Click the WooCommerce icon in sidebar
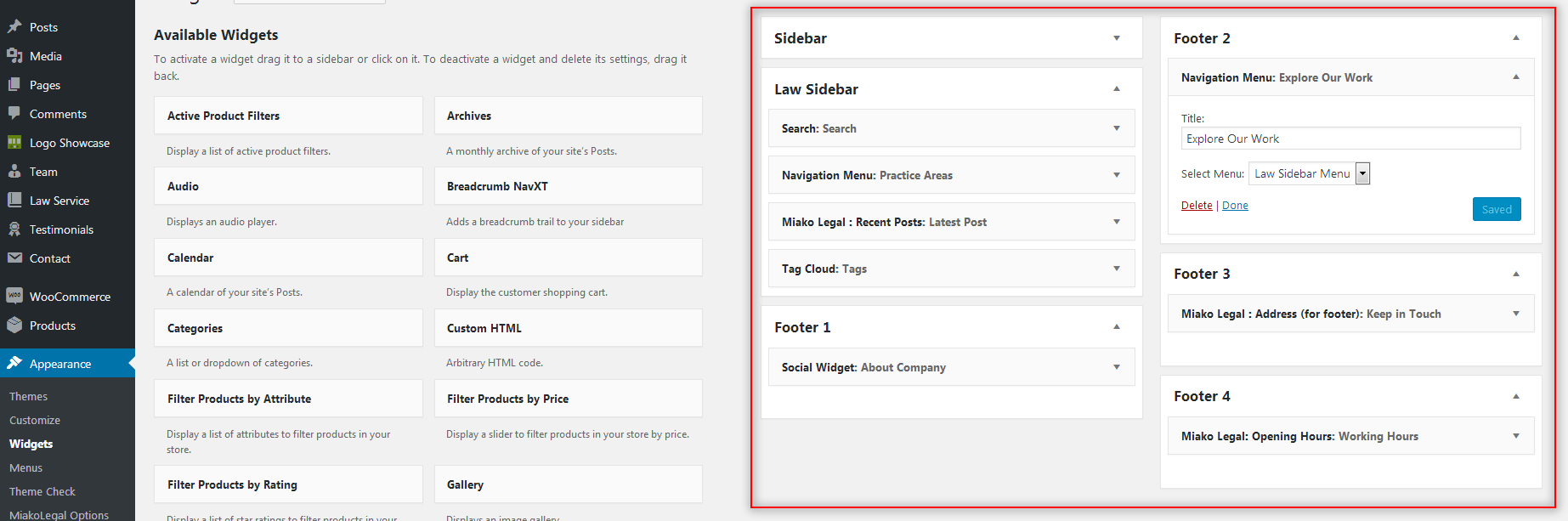Viewport: 1568px width, 521px height. click(x=14, y=296)
